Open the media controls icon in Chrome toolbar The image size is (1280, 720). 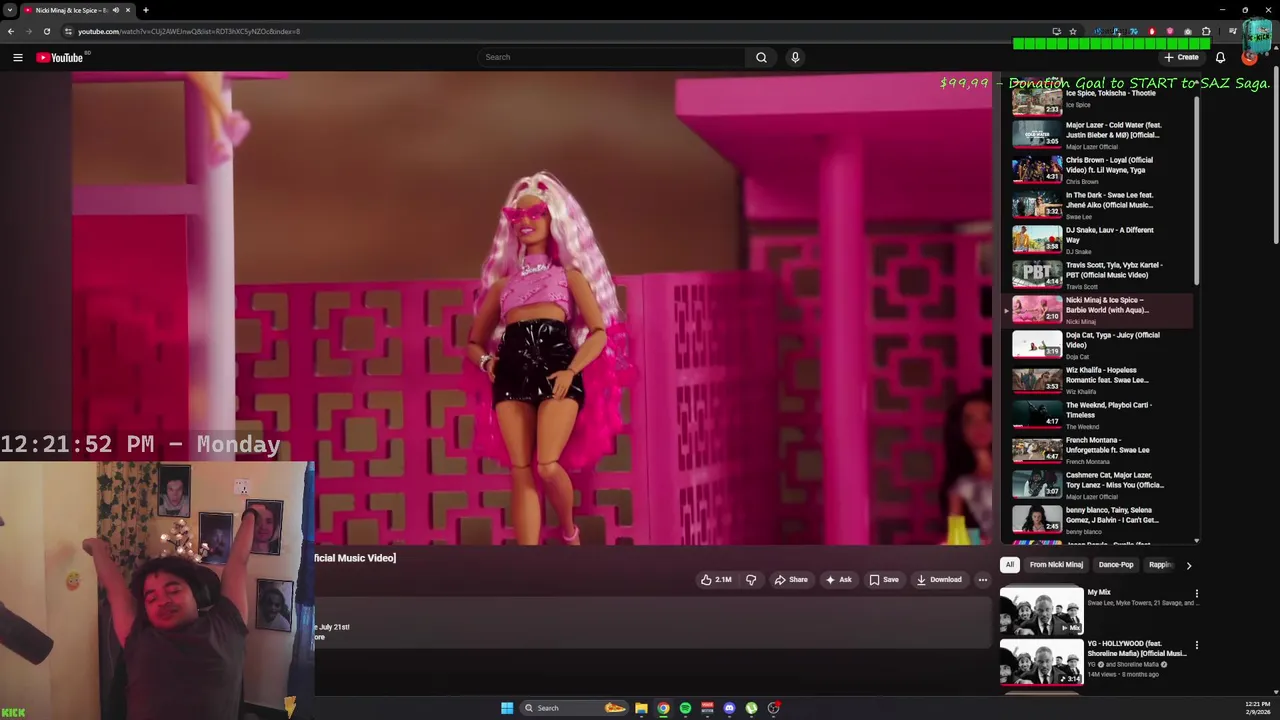pyautogui.click(x=1232, y=31)
